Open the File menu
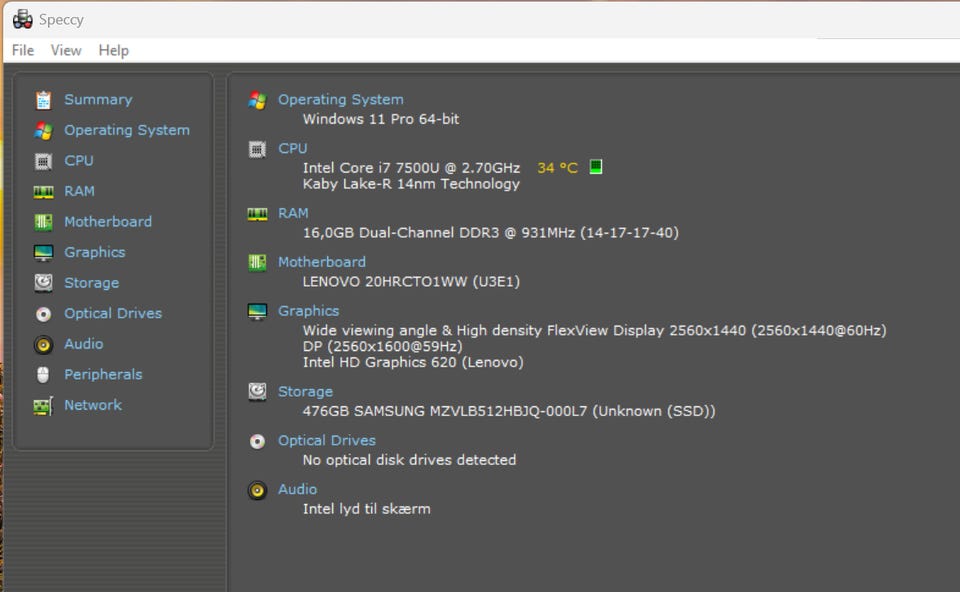960x592 pixels. (23, 50)
